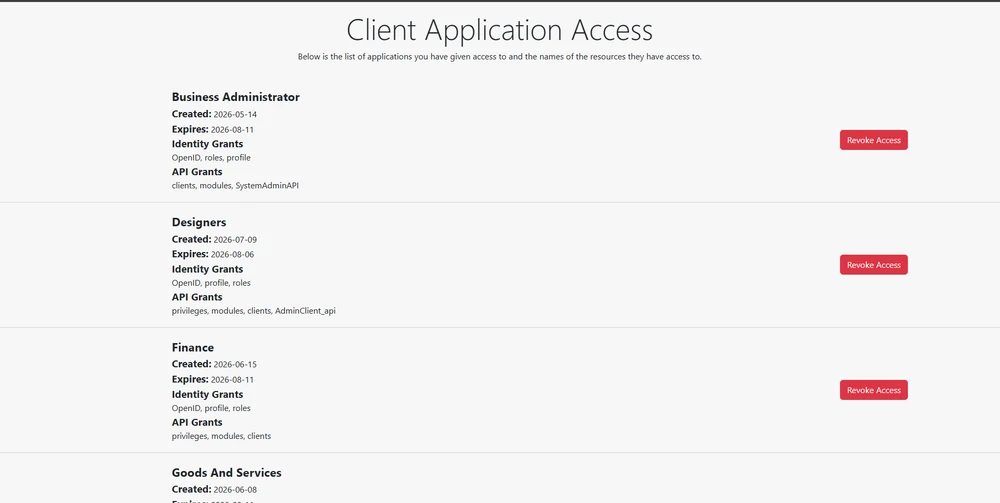Viewport: 1000px width, 503px height.
Task: Click Finance API grants 'privileges, modules, clients'
Action: [221, 436]
